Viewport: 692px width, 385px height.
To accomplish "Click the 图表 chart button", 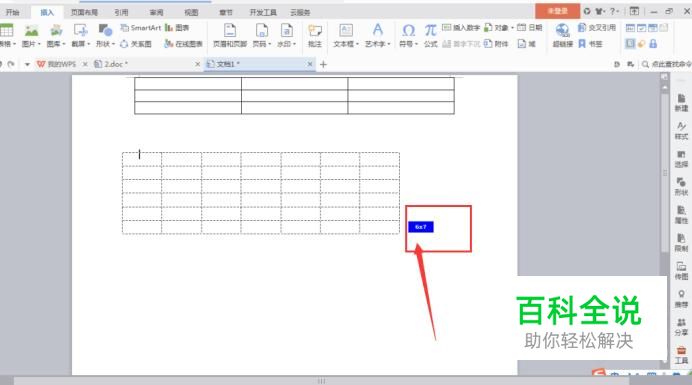I will tap(177, 28).
